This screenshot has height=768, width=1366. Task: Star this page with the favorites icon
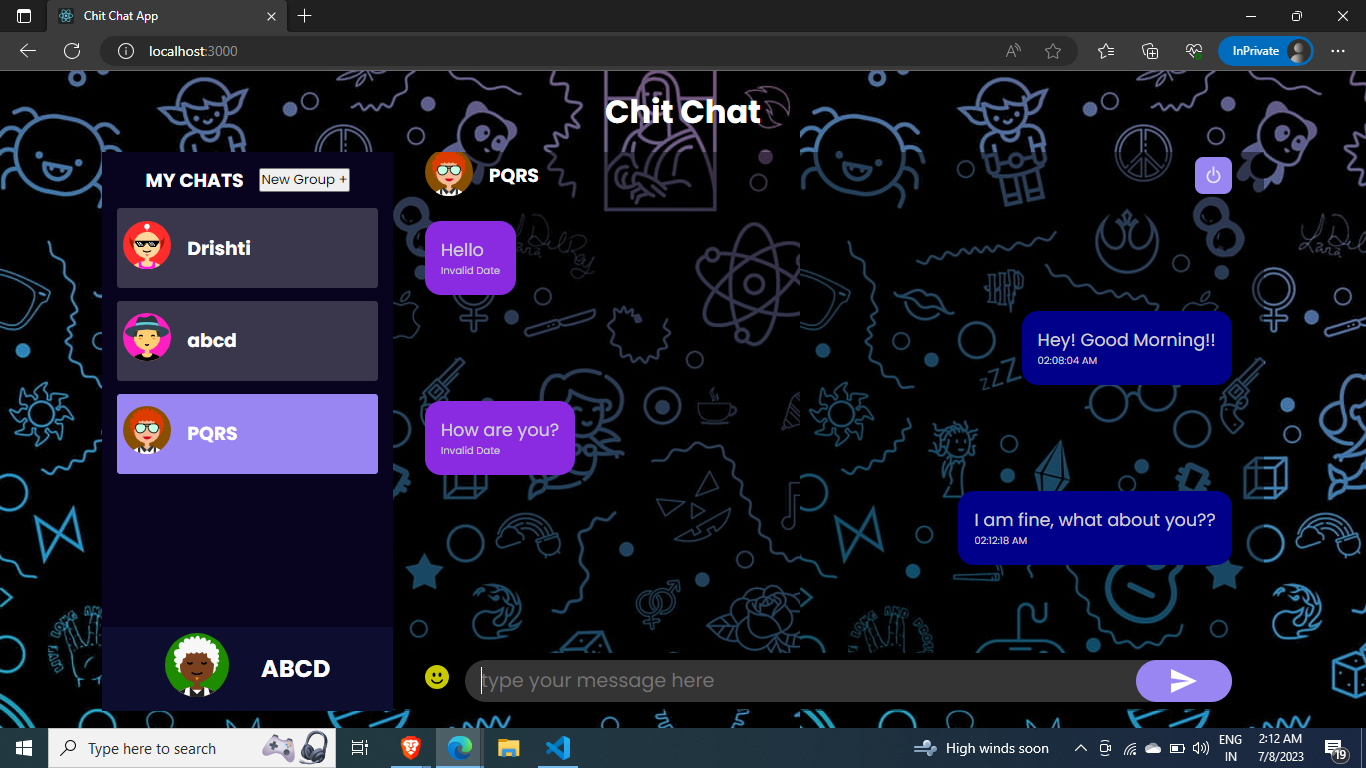1053,50
